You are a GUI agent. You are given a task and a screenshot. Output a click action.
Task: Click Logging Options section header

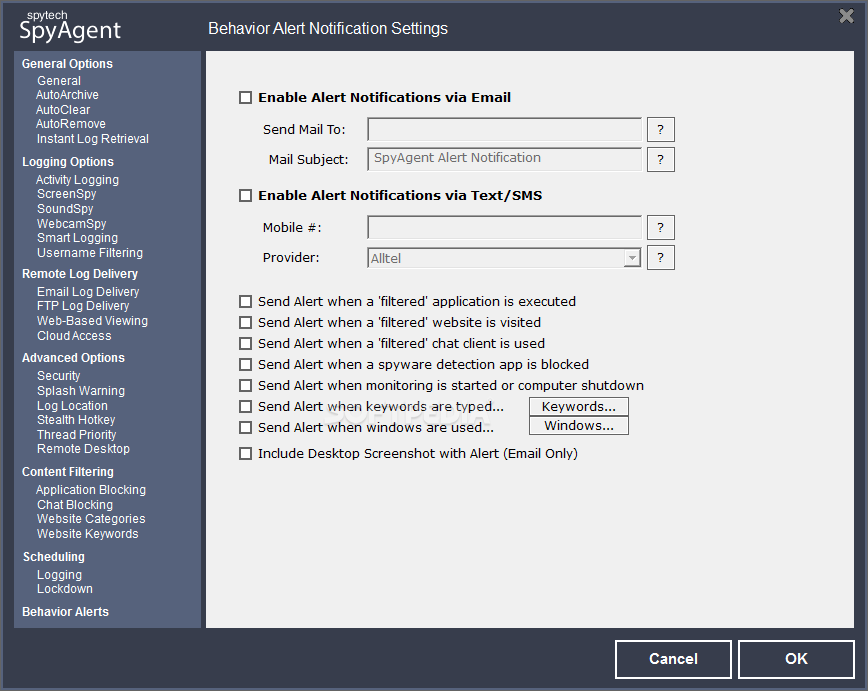pos(68,162)
